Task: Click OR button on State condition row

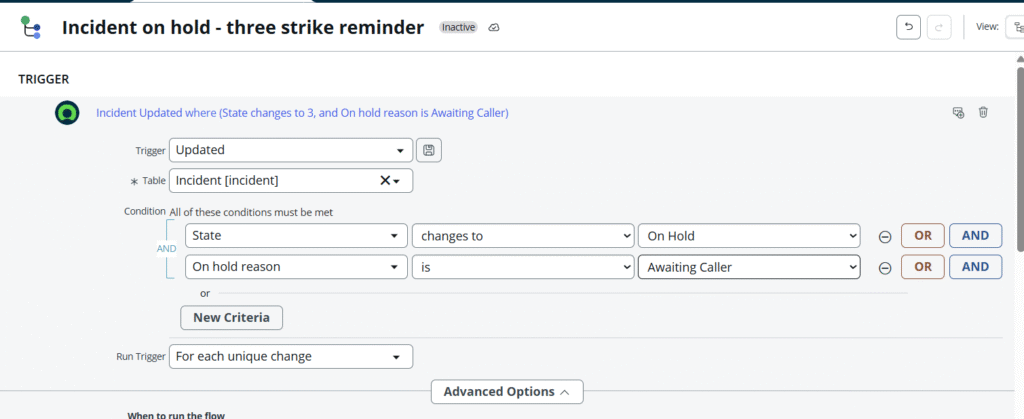Action: point(922,236)
